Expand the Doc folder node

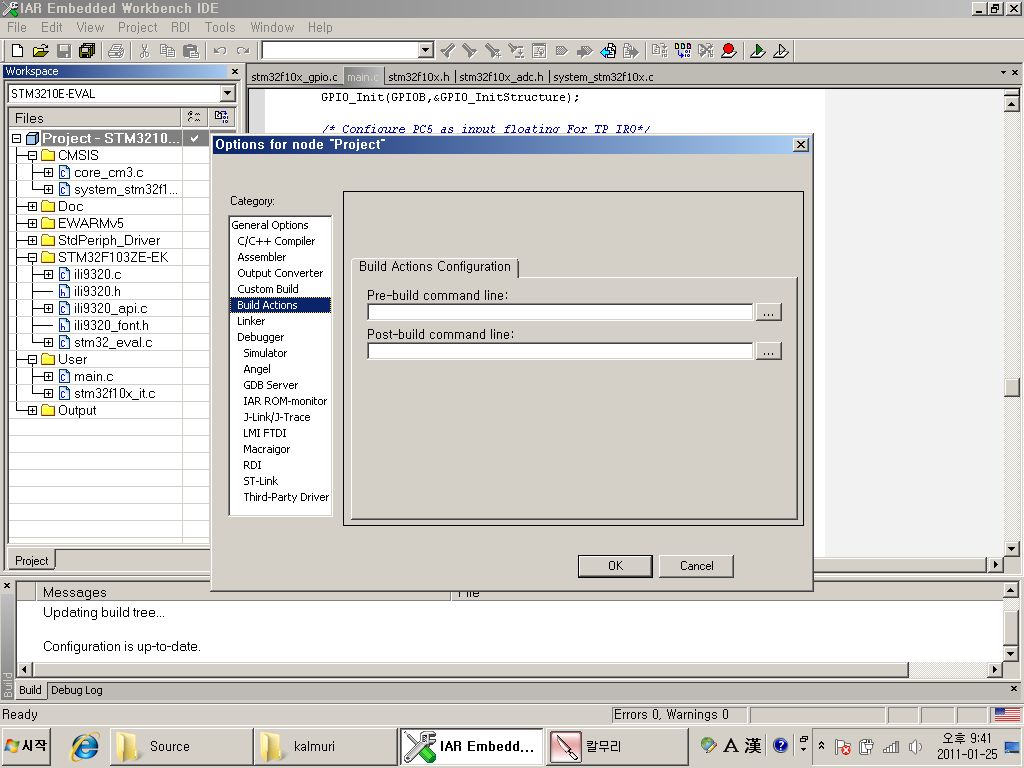[32, 206]
